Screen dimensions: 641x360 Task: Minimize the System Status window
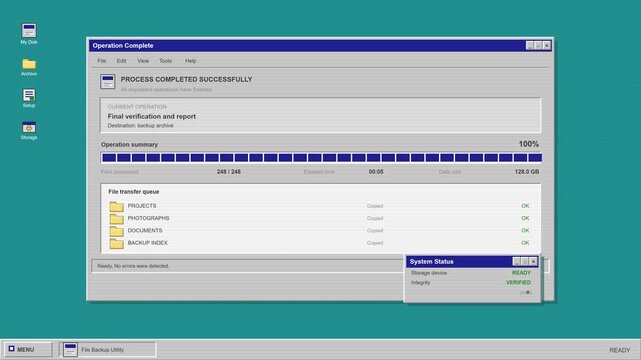pyautogui.click(x=517, y=262)
